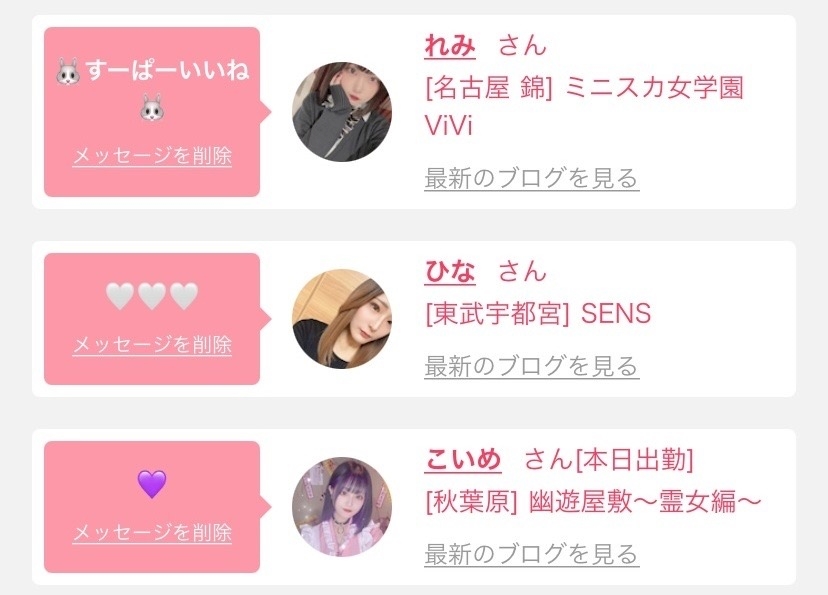The height and width of the screenshot is (595, 828).
Task: Click the すーぱーいいね message text
Action: (167, 70)
